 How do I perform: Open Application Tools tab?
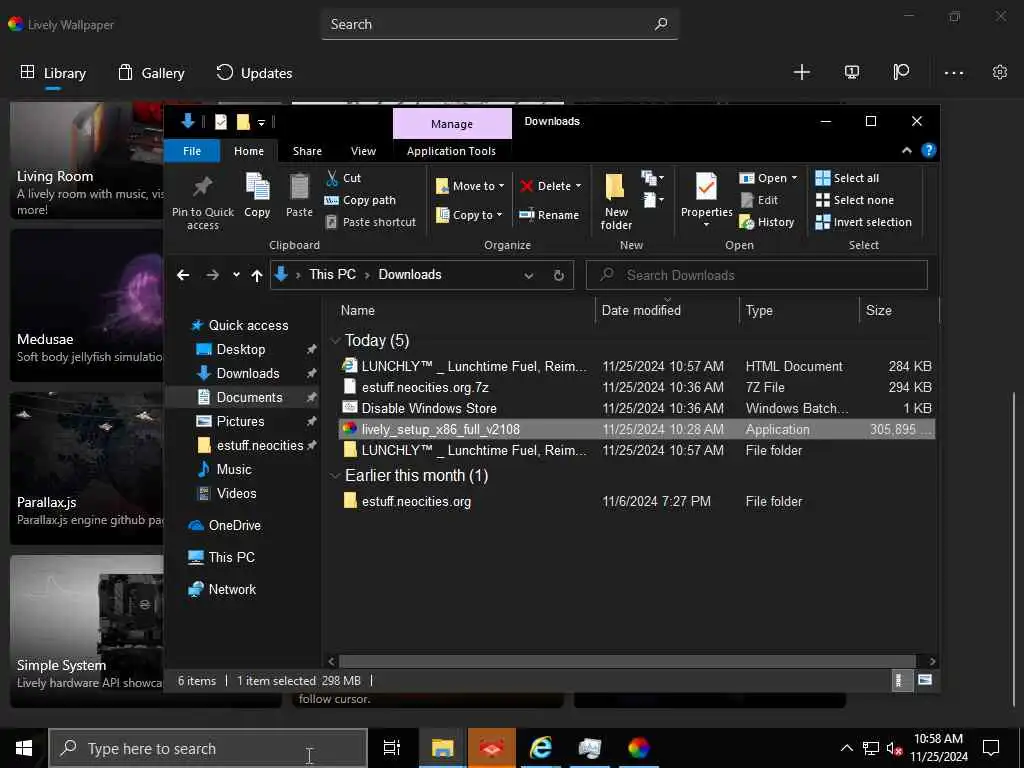(451, 151)
